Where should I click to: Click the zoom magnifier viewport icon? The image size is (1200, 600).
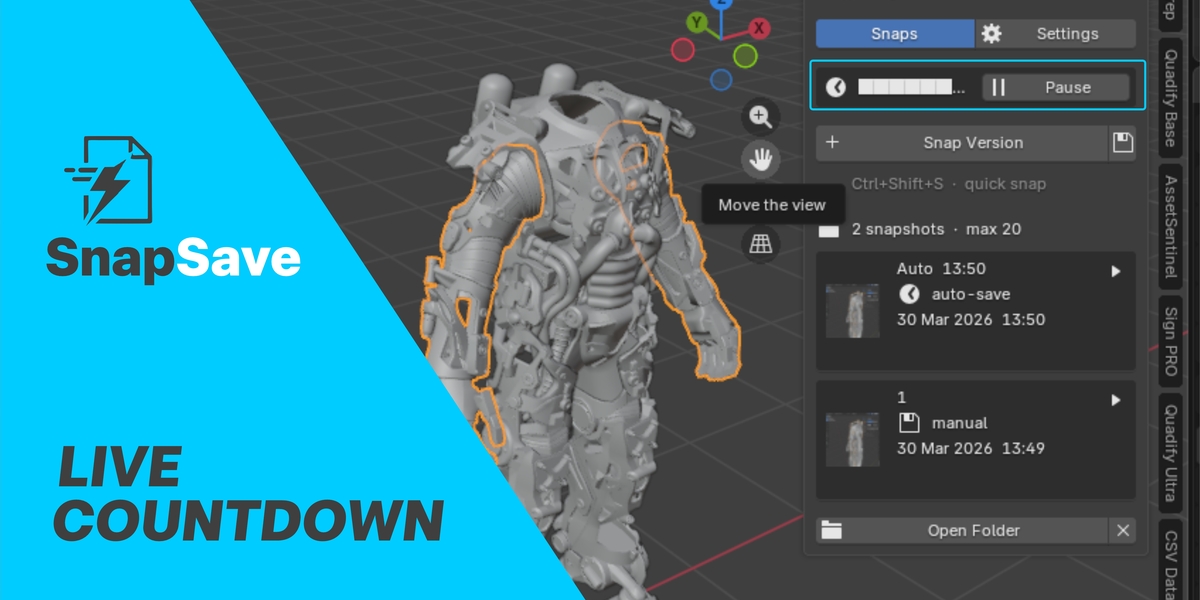[x=760, y=117]
